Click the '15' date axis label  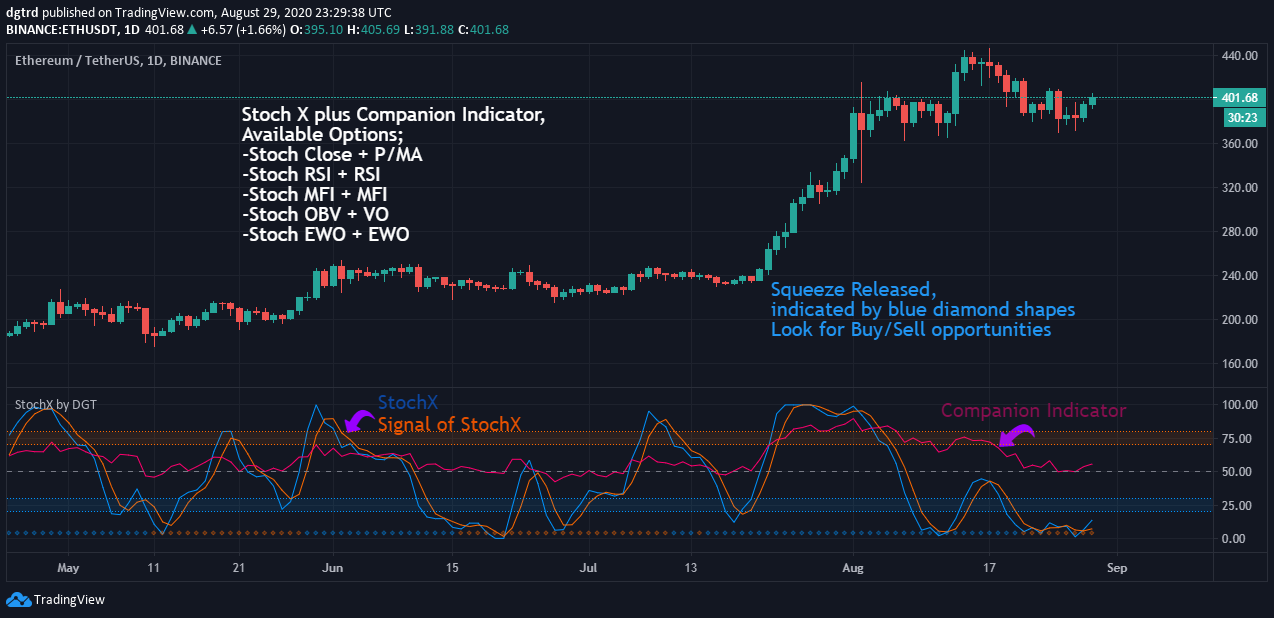[x=451, y=567]
